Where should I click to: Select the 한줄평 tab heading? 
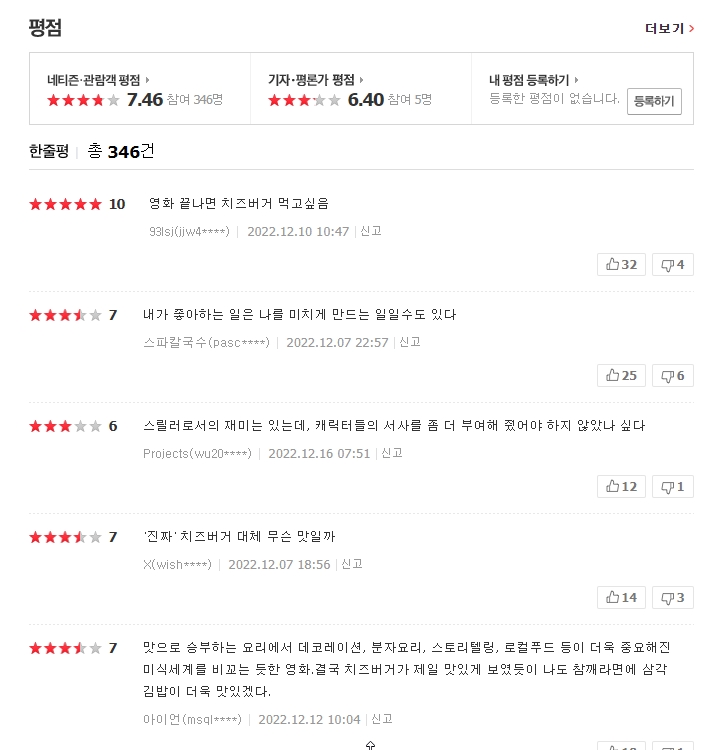click(49, 151)
